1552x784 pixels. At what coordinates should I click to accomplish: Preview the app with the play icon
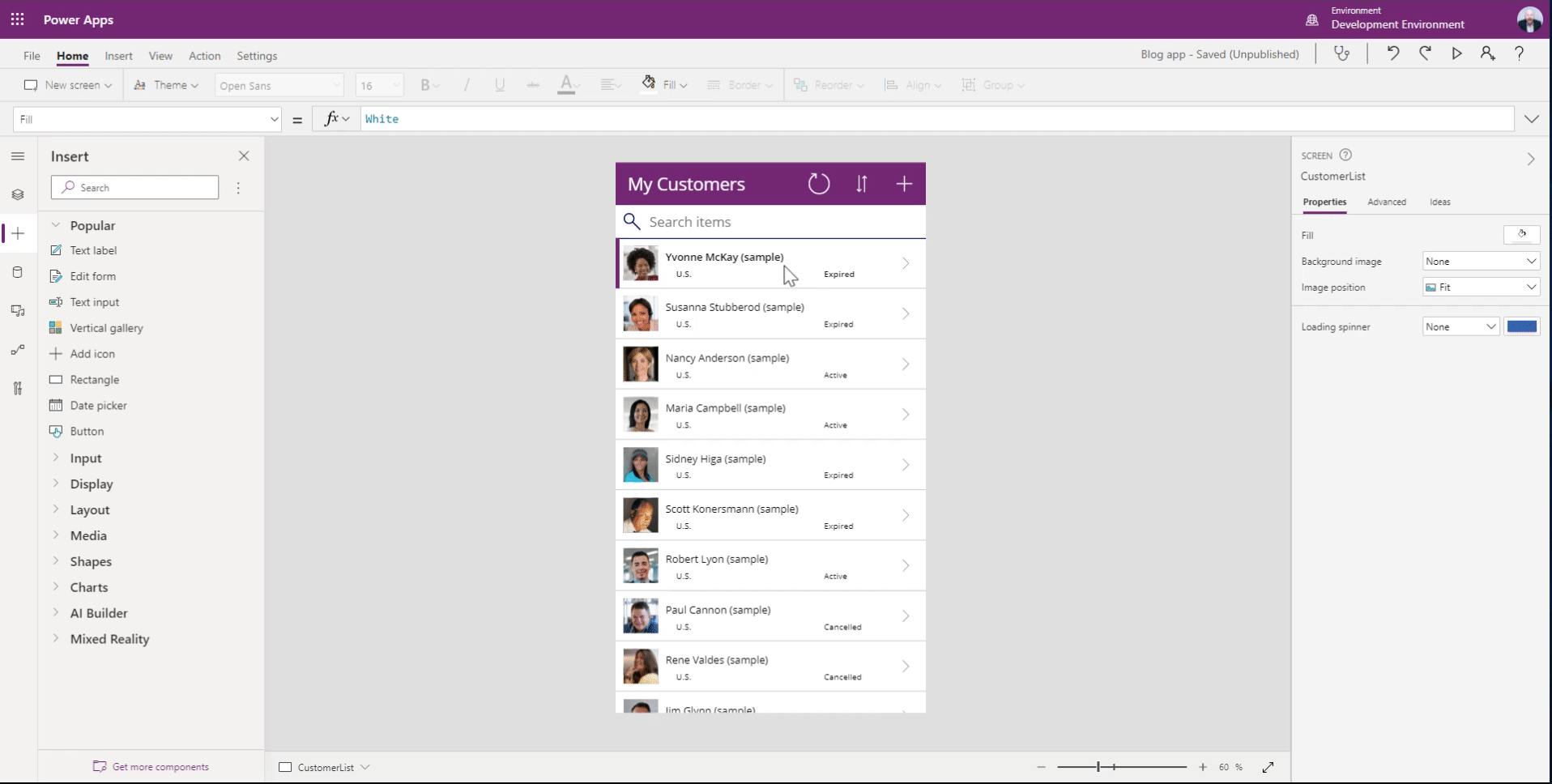pos(1456,53)
